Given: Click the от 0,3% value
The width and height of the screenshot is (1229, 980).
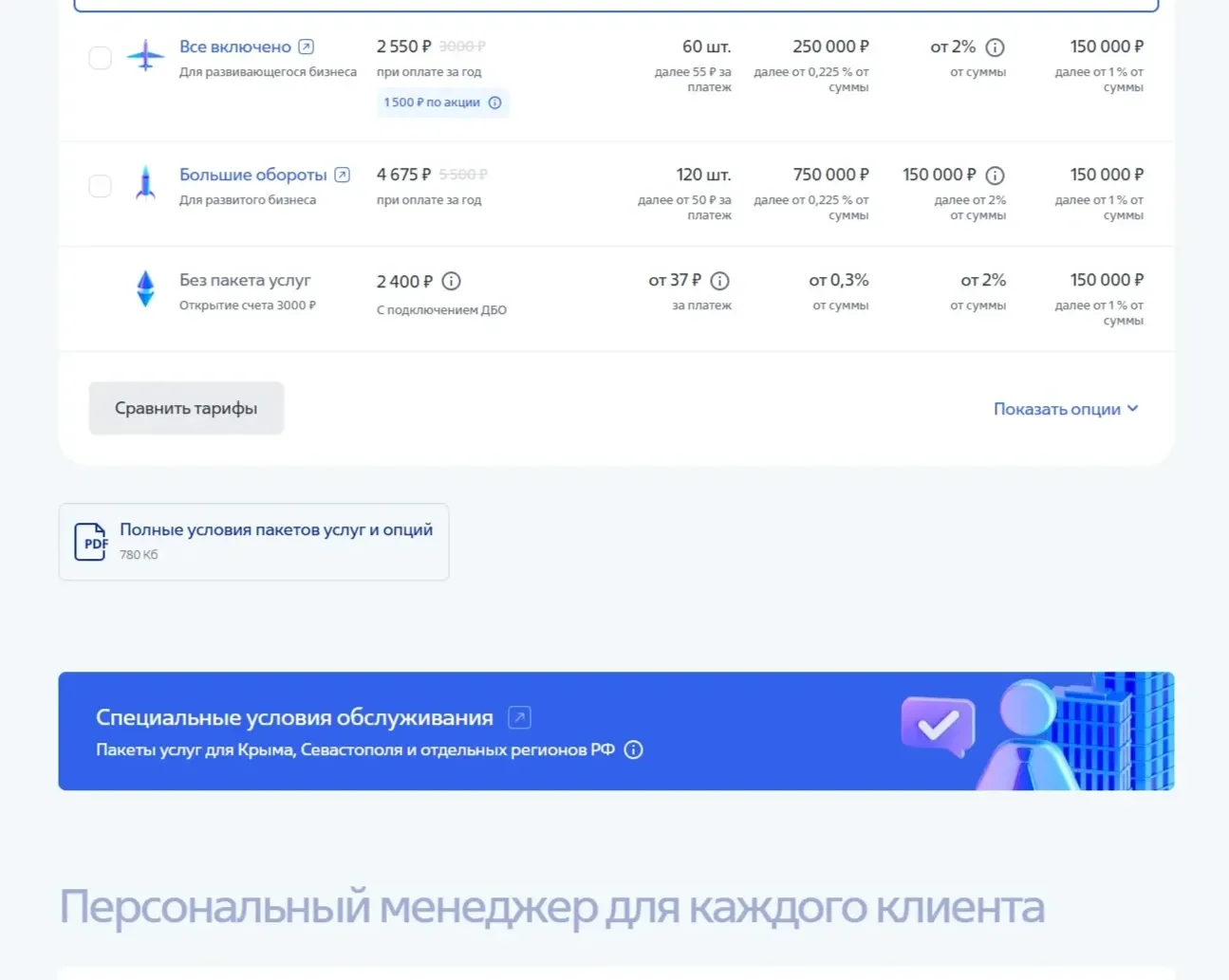Looking at the screenshot, I should pos(839,280).
